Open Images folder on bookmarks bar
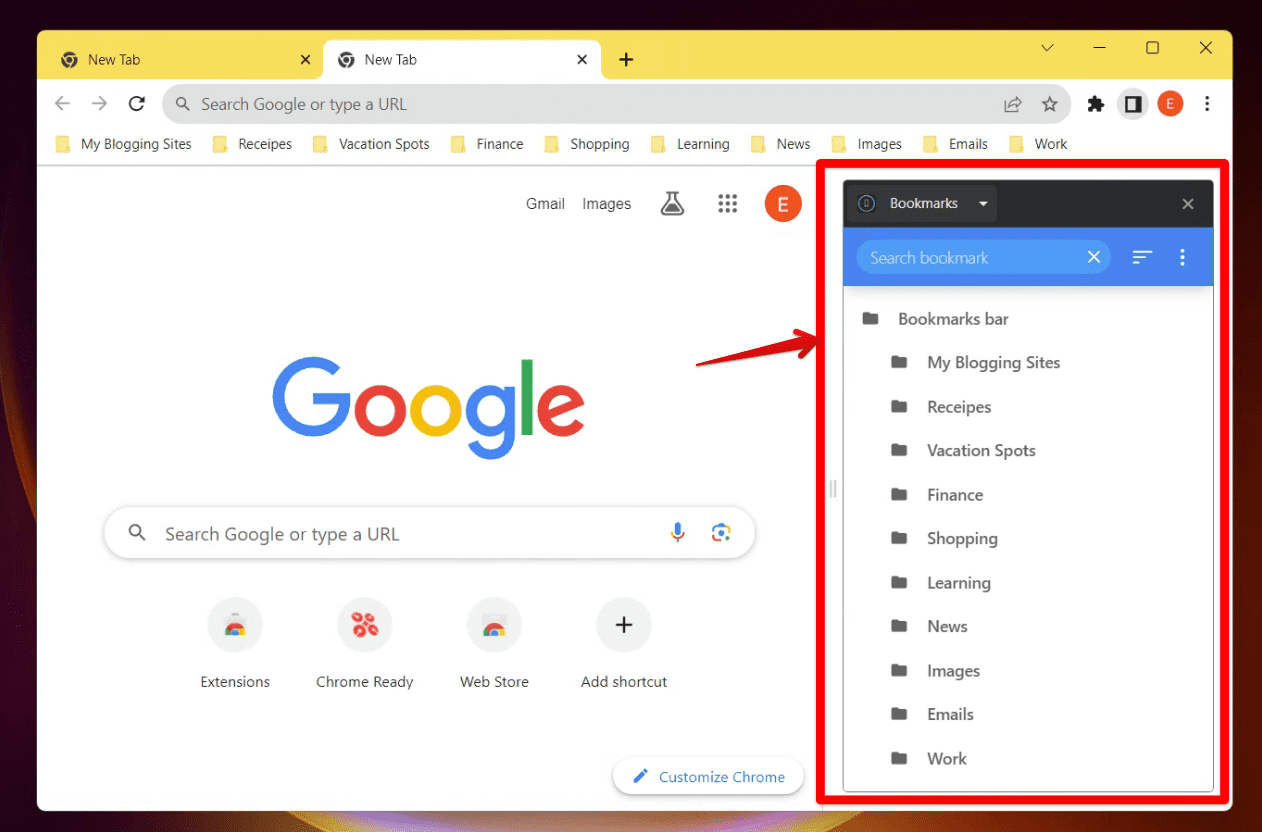This screenshot has width=1262, height=832. (866, 144)
